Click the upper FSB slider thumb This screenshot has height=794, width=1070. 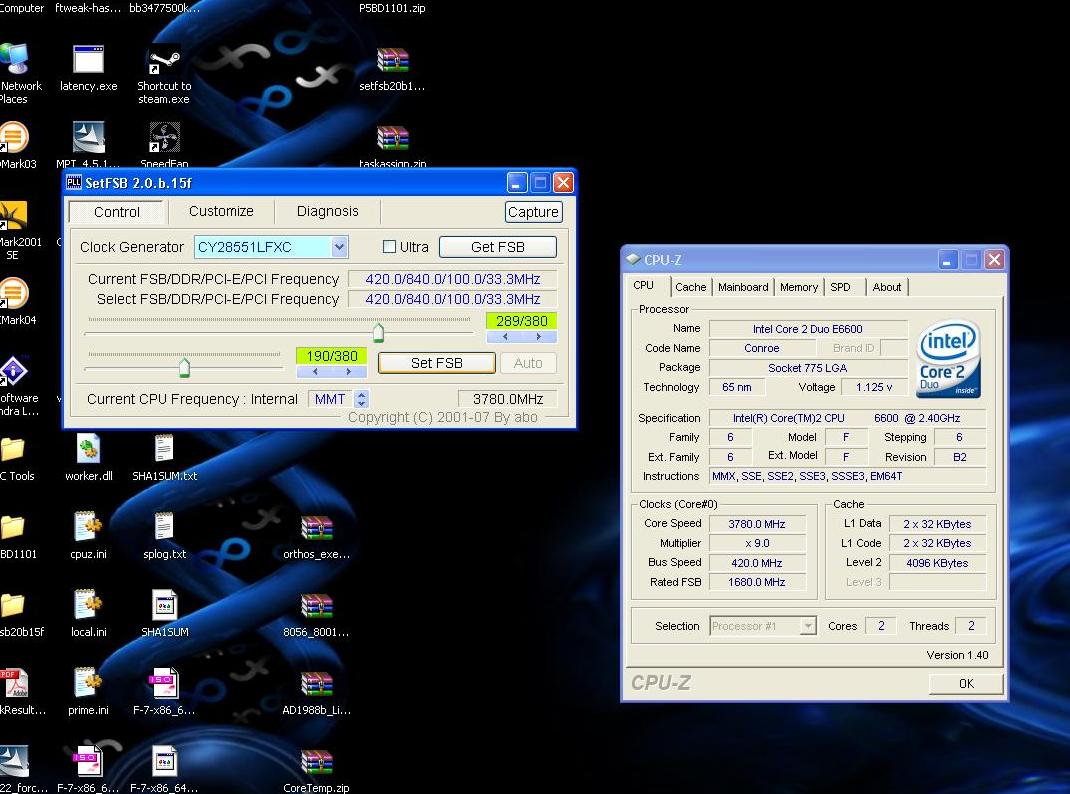(x=378, y=332)
